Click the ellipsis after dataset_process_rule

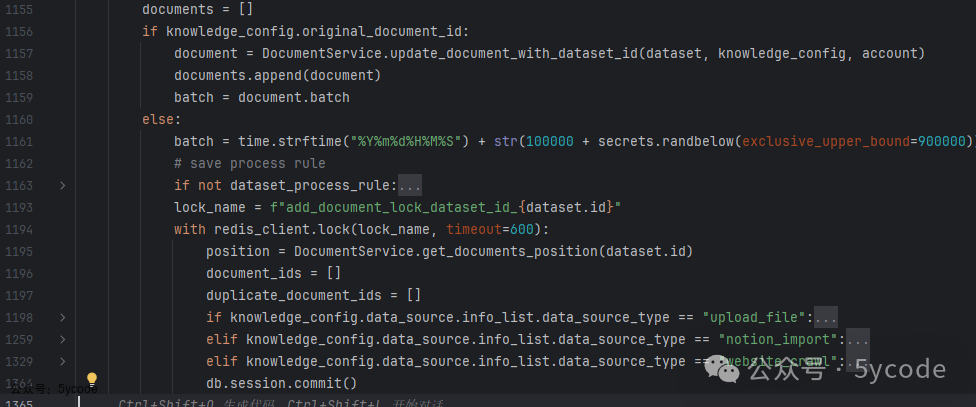(410, 186)
